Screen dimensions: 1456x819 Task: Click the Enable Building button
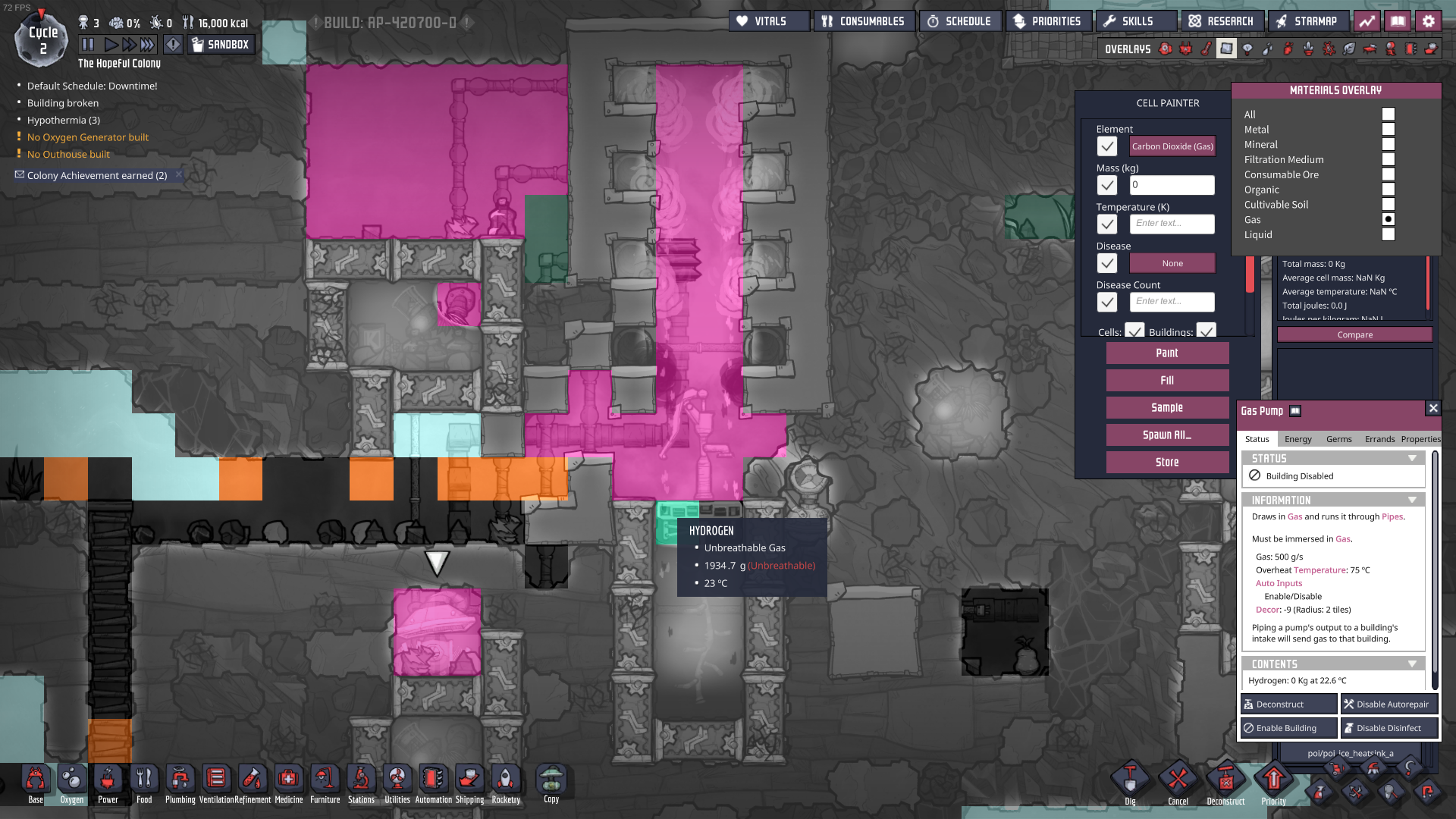click(1288, 728)
